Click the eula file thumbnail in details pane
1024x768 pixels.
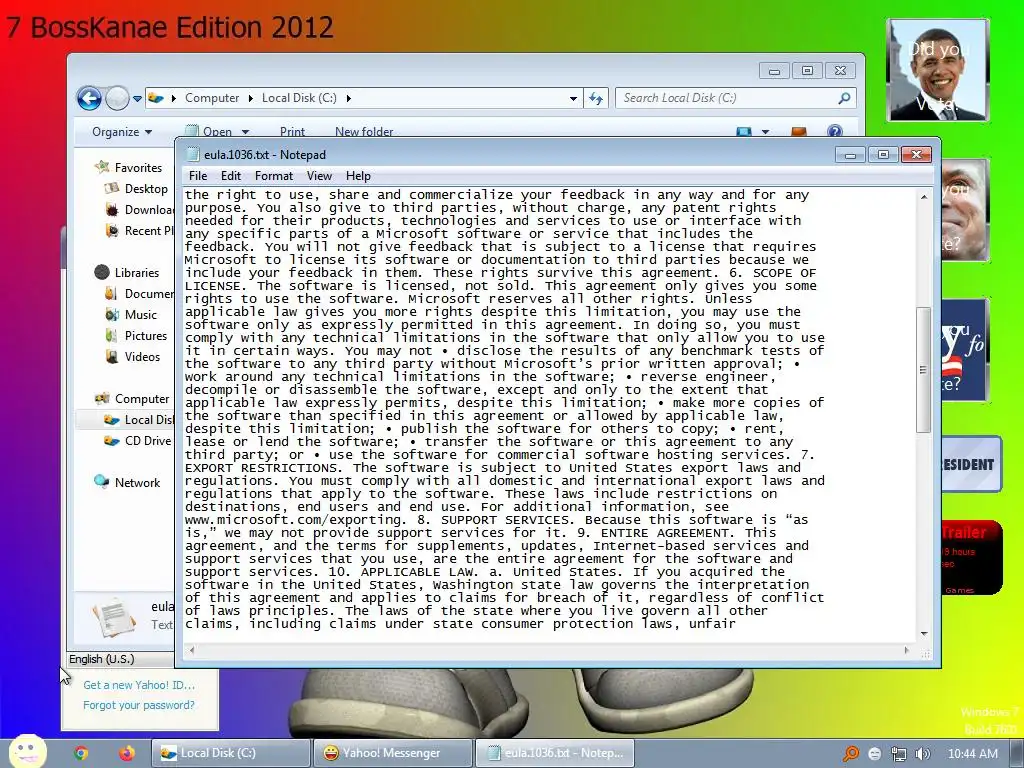[x=114, y=616]
